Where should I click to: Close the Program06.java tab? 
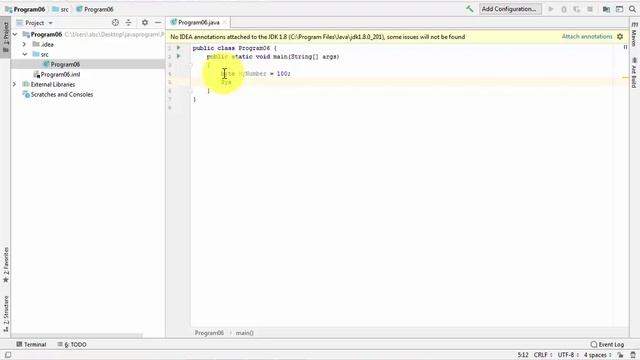[224, 22]
